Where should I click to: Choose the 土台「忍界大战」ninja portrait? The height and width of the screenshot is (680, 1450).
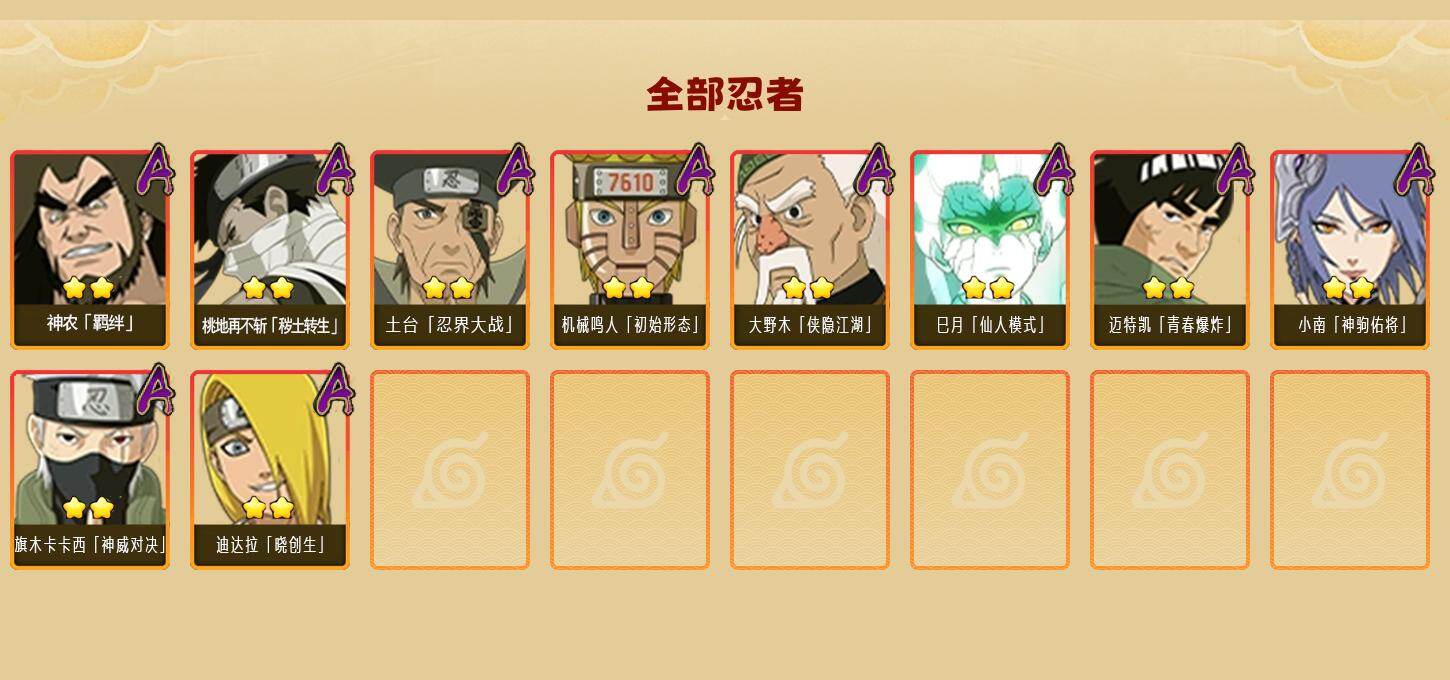(450, 250)
